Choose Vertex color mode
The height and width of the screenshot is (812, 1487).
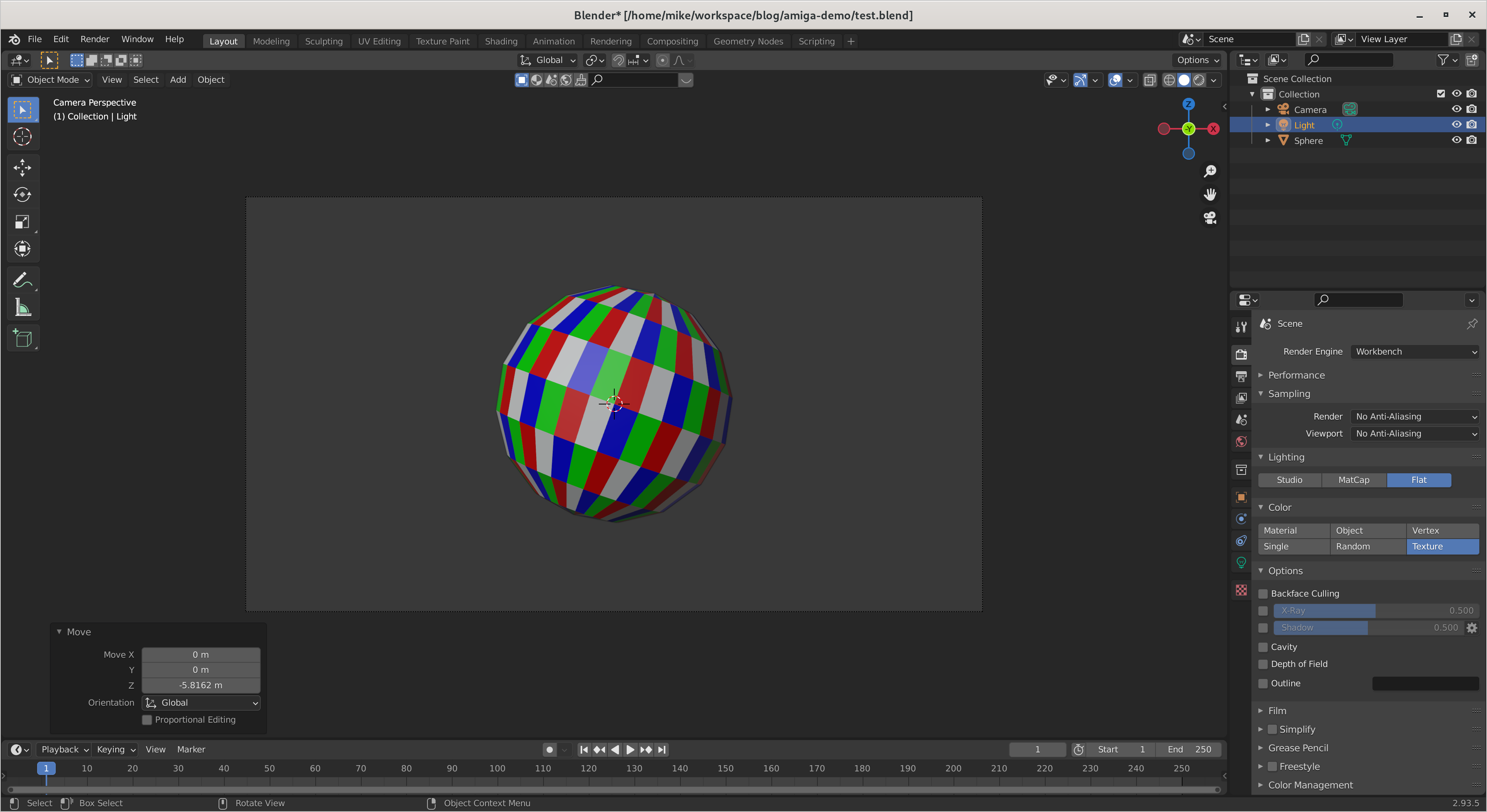click(1441, 531)
